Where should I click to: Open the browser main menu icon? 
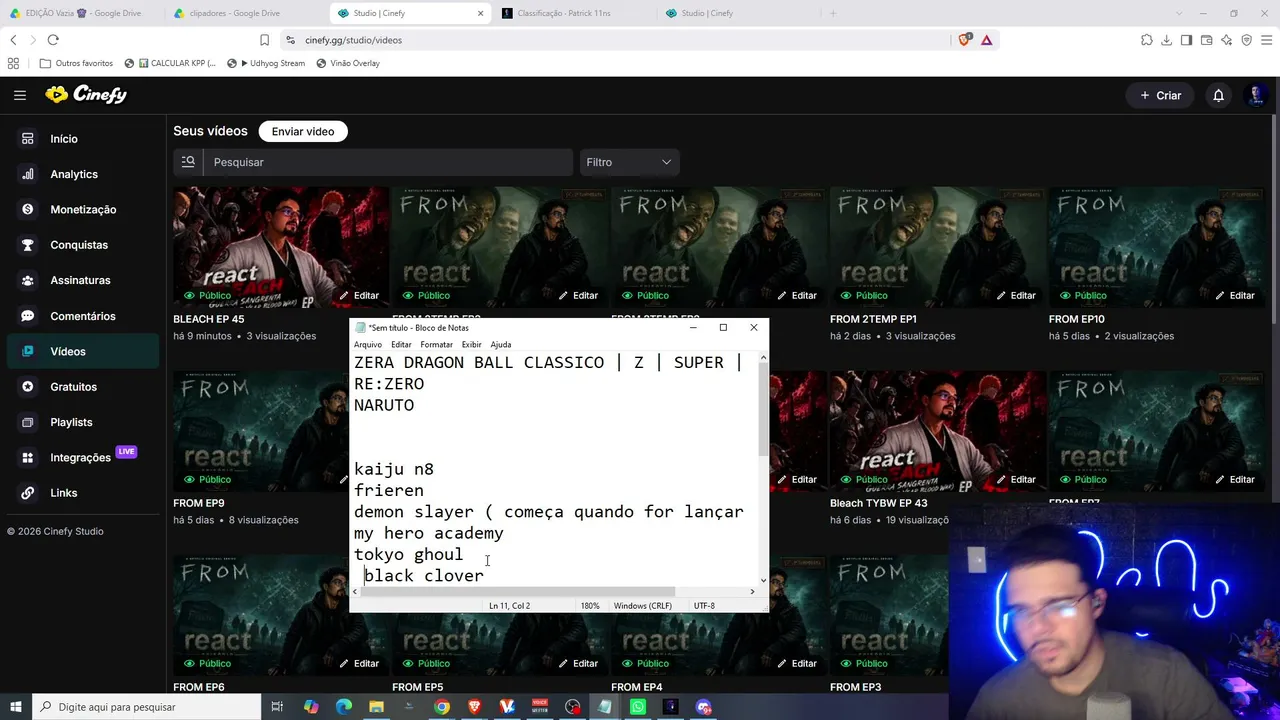(x=1267, y=40)
